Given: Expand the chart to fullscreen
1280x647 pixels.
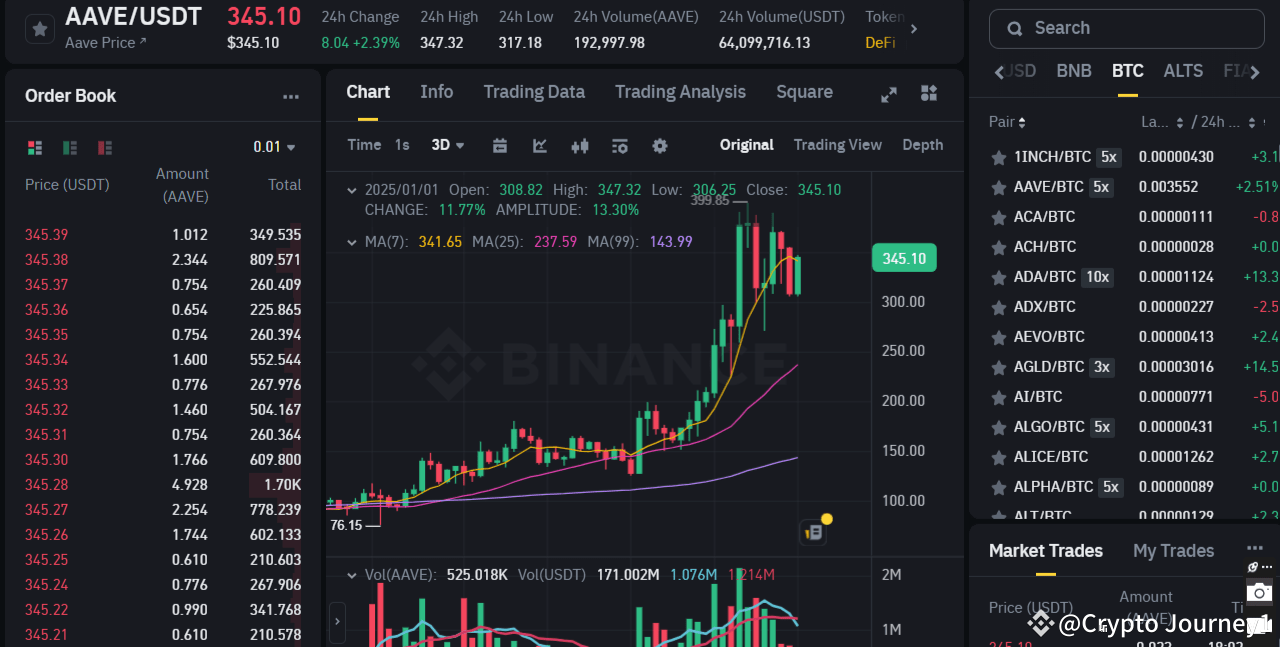Looking at the screenshot, I should pos(888,94).
